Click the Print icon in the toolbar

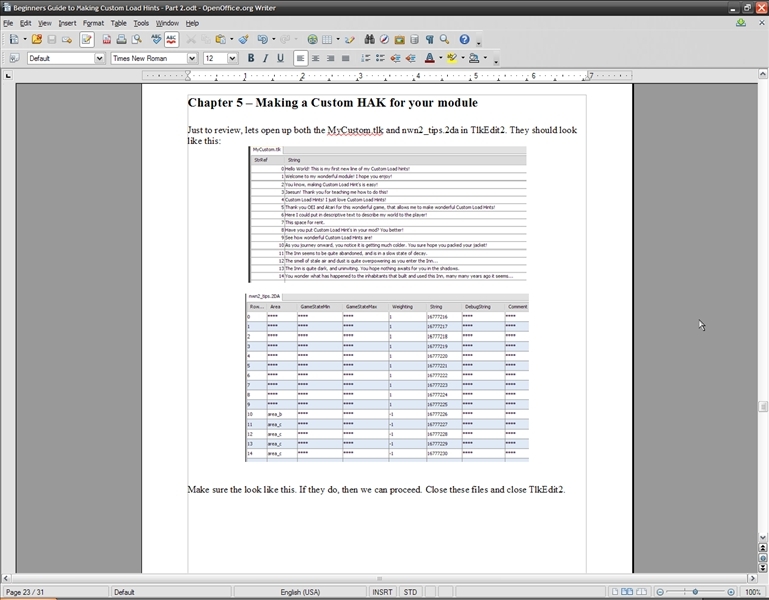[x=121, y=40]
